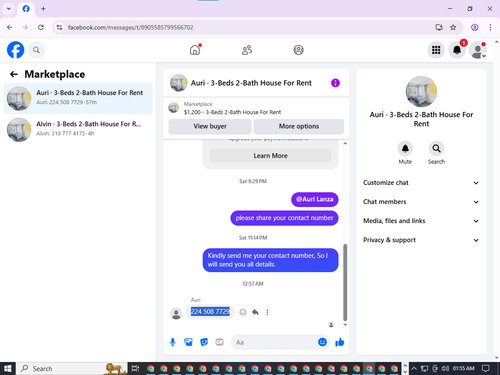Click the chat scrollbar thumb

point(345,282)
